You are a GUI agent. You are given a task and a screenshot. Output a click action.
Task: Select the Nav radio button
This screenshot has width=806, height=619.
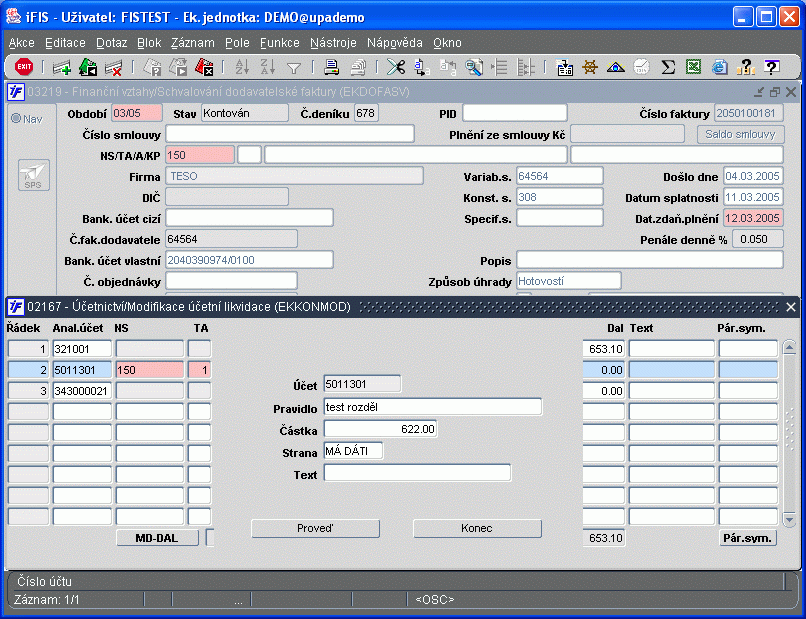[16, 118]
